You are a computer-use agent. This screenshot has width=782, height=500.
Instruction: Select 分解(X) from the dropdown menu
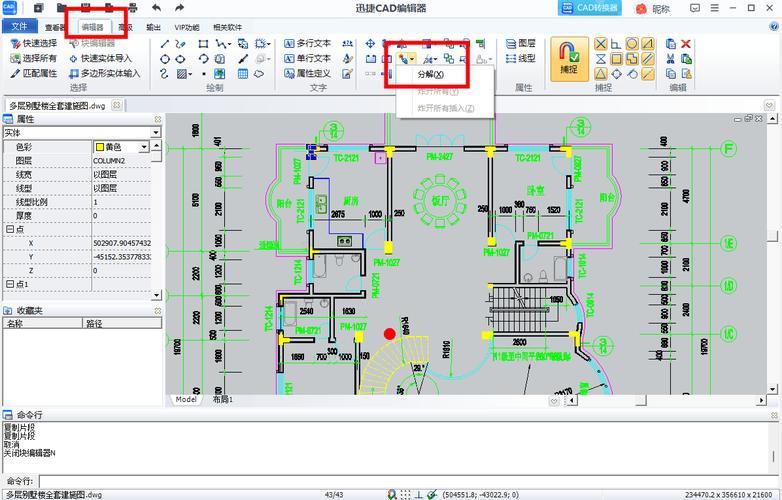click(x=430, y=74)
